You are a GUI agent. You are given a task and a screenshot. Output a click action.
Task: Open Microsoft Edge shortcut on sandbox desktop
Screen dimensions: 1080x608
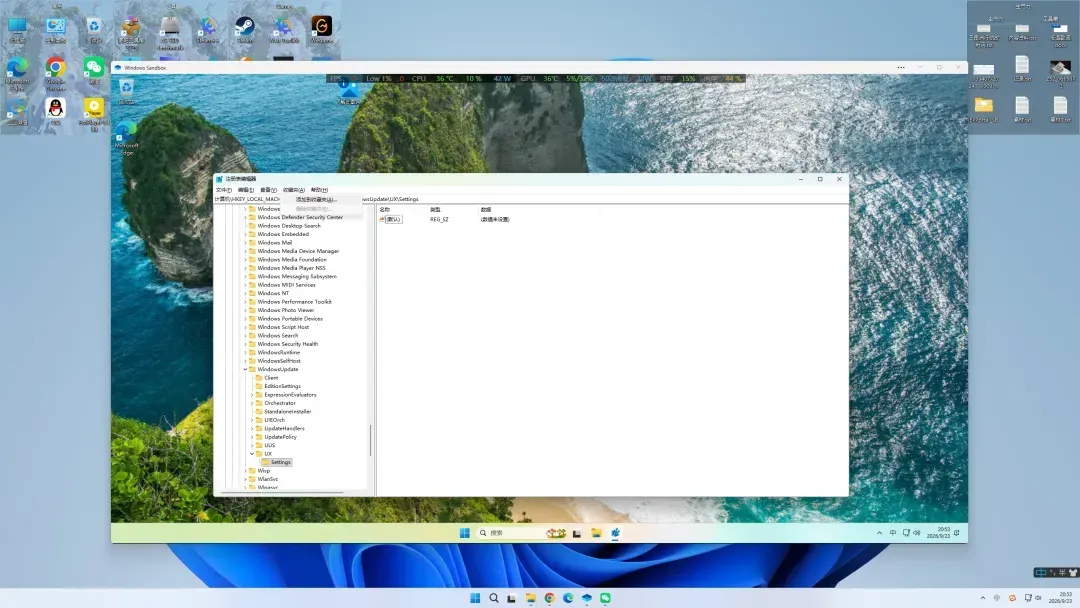click(126, 138)
